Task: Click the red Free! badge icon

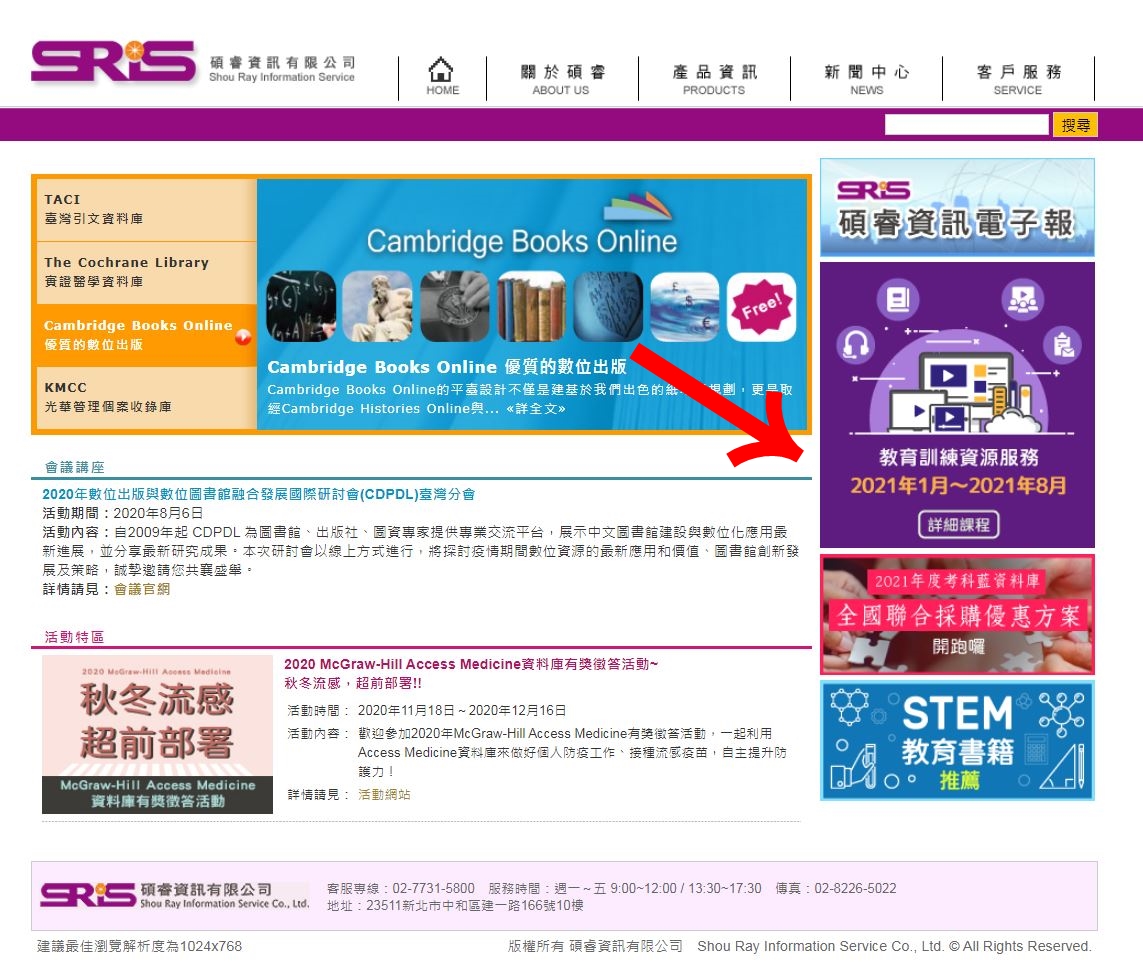Action: [761, 307]
